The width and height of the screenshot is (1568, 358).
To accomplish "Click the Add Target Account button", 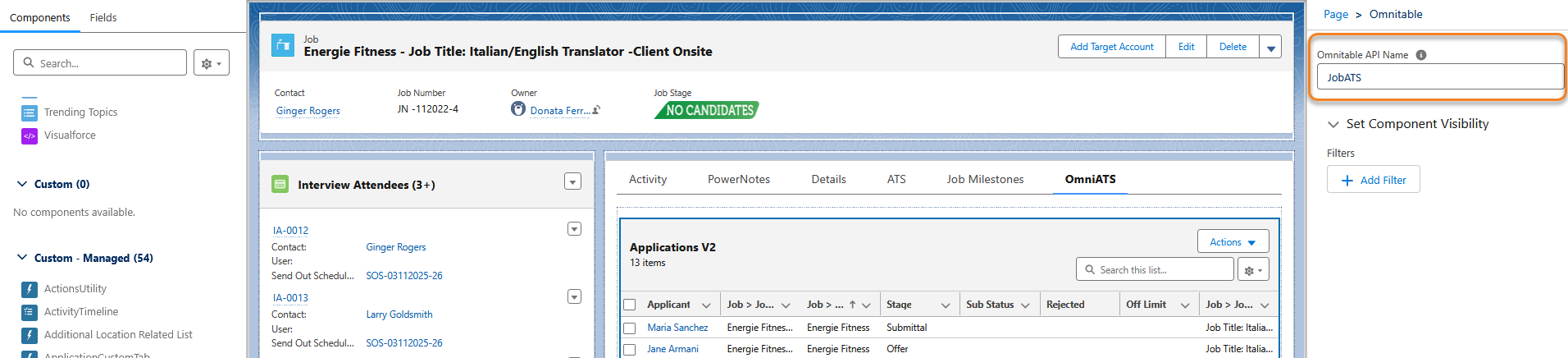I will [1112, 47].
